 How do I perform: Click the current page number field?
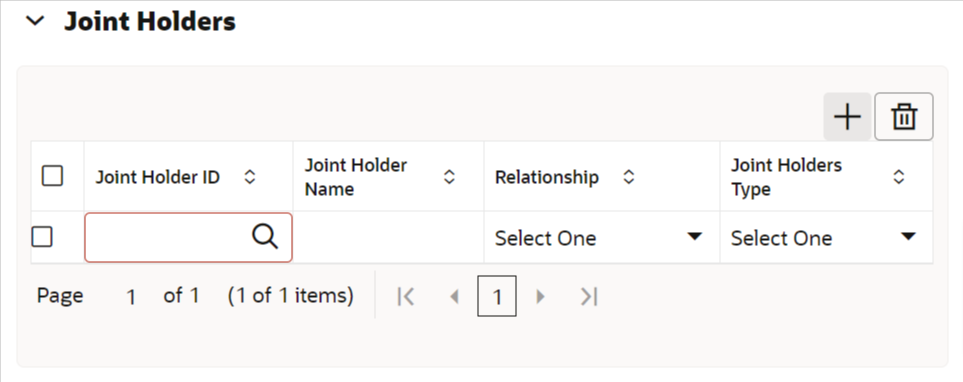pos(131,297)
